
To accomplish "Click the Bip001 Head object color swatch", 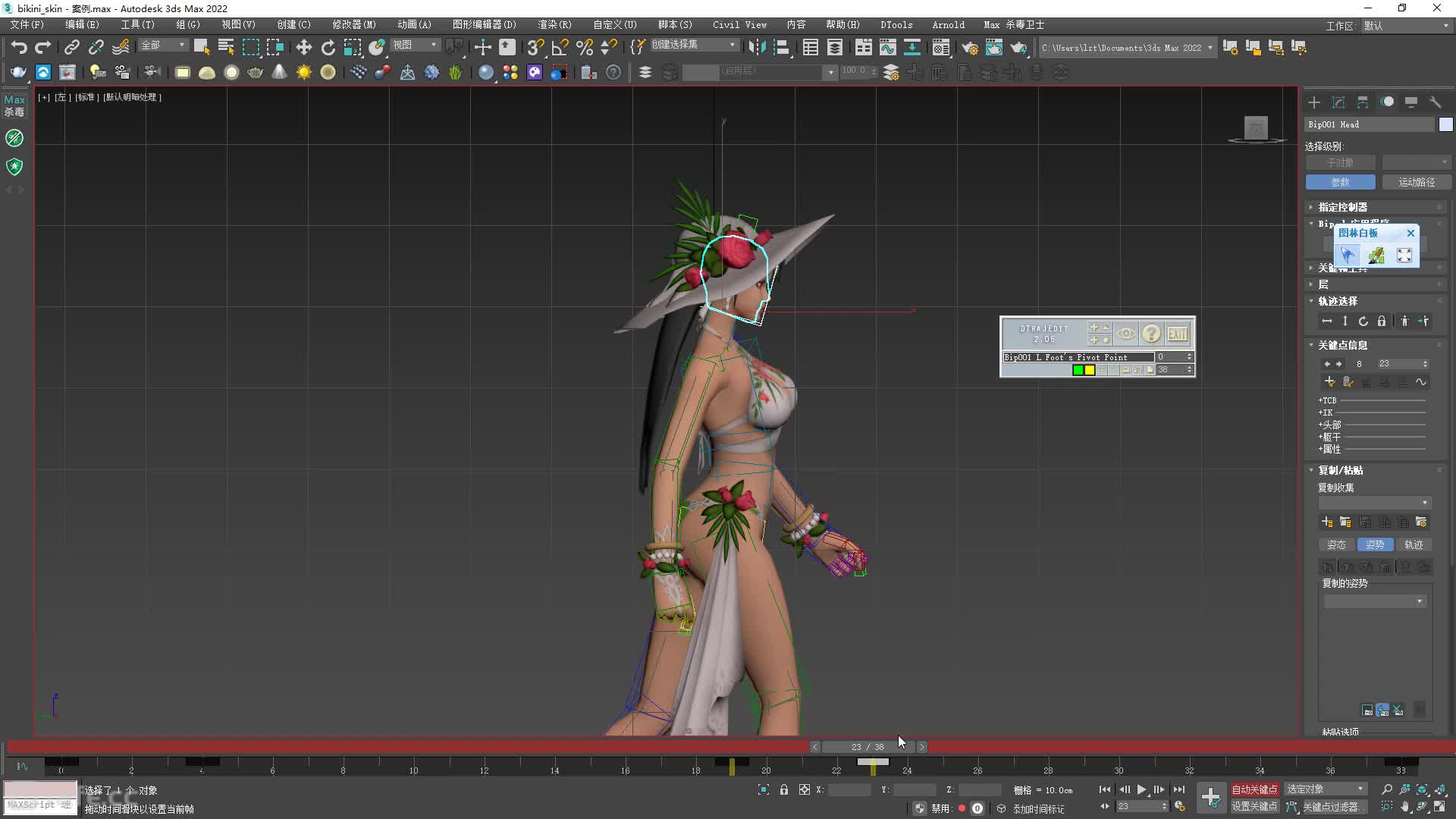I will pos(1445,124).
